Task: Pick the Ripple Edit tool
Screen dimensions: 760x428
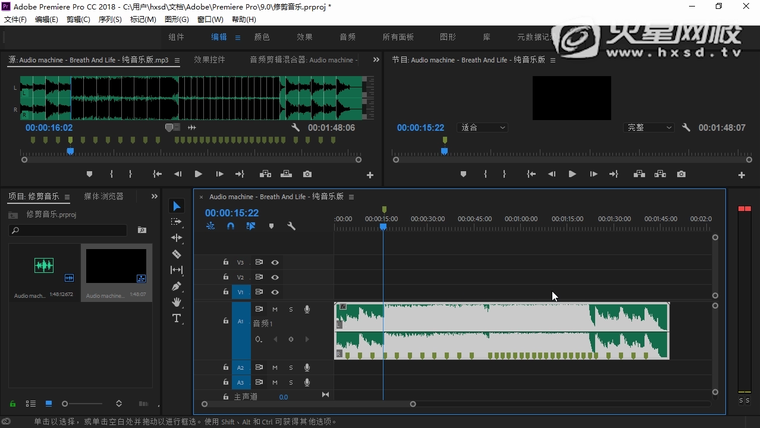Action: tap(177, 238)
